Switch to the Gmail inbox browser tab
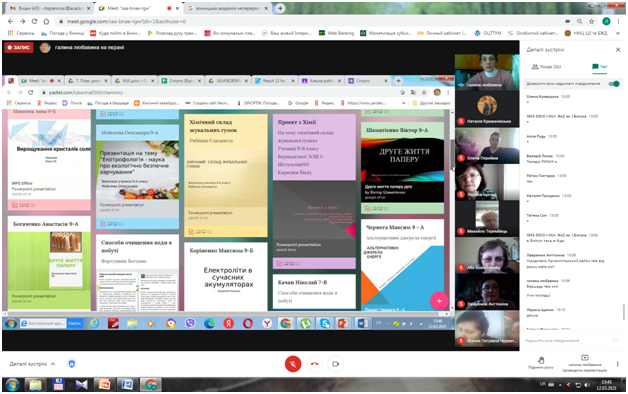This screenshot has width=628, height=394. 50,8
